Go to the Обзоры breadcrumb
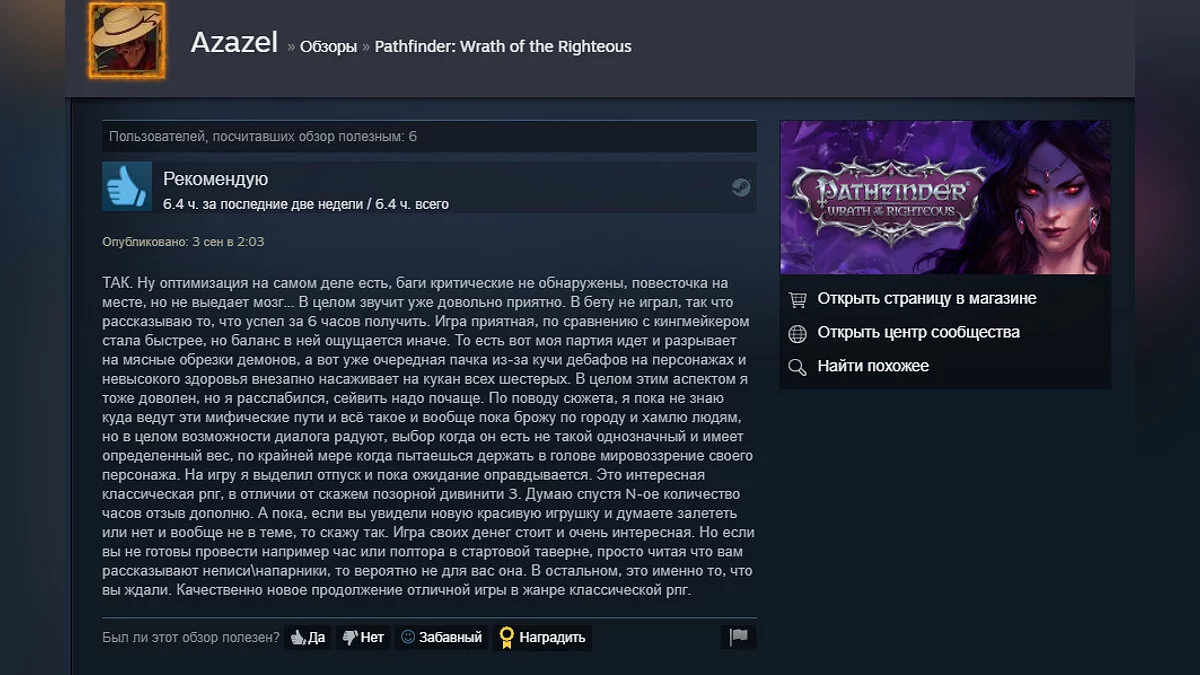The height and width of the screenshot is (675, 1200). coord(328,46)
